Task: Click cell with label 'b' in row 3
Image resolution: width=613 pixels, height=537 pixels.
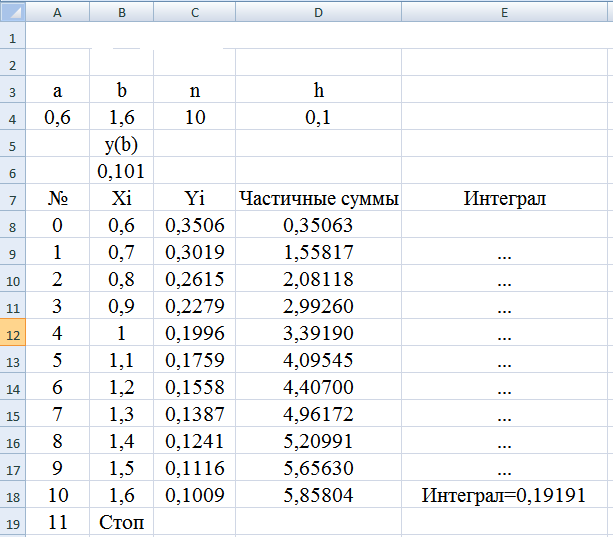Action: coord(122,90)
